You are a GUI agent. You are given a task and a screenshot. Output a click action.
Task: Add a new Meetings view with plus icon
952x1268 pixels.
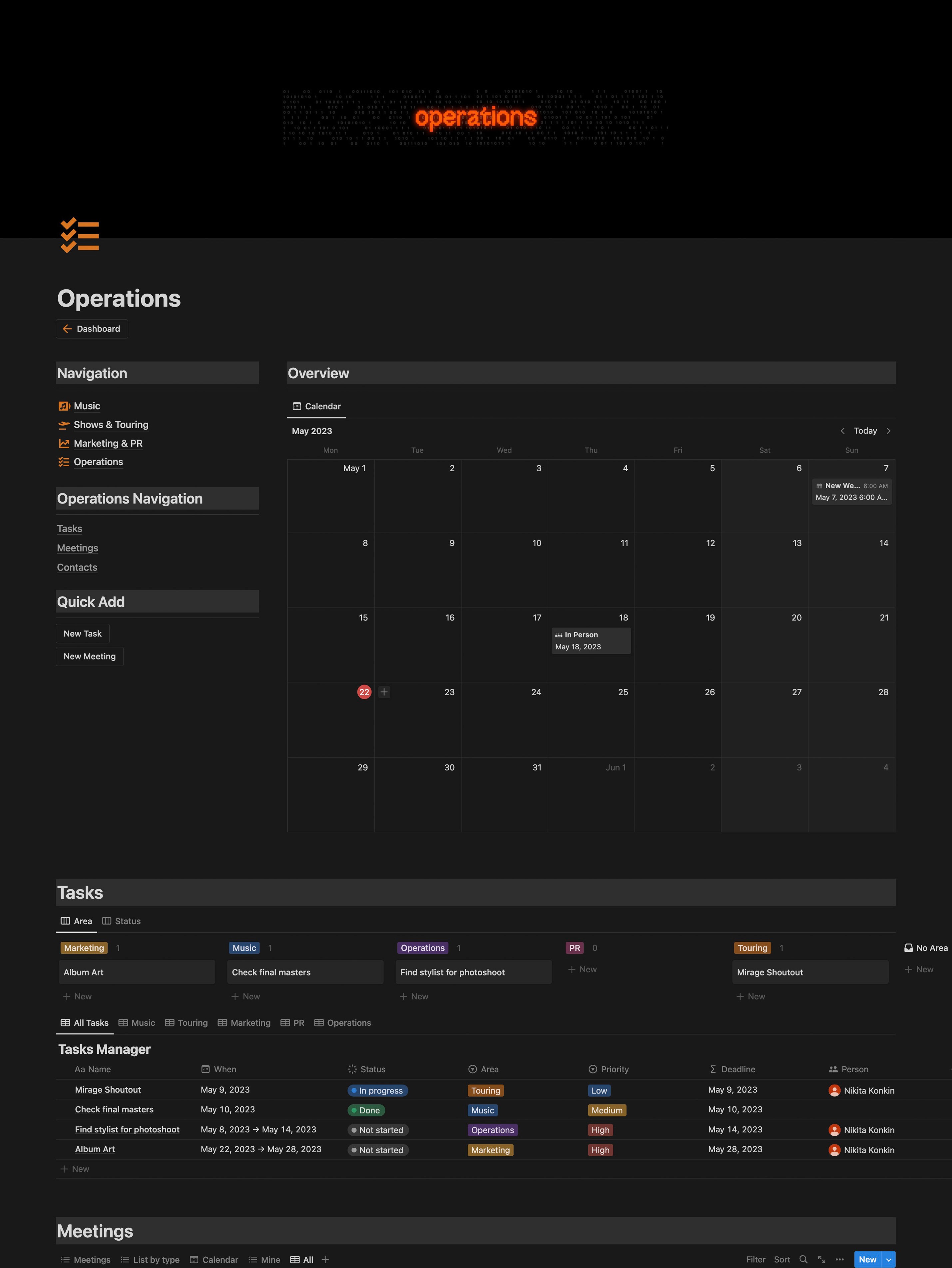tap(325, 1259)
